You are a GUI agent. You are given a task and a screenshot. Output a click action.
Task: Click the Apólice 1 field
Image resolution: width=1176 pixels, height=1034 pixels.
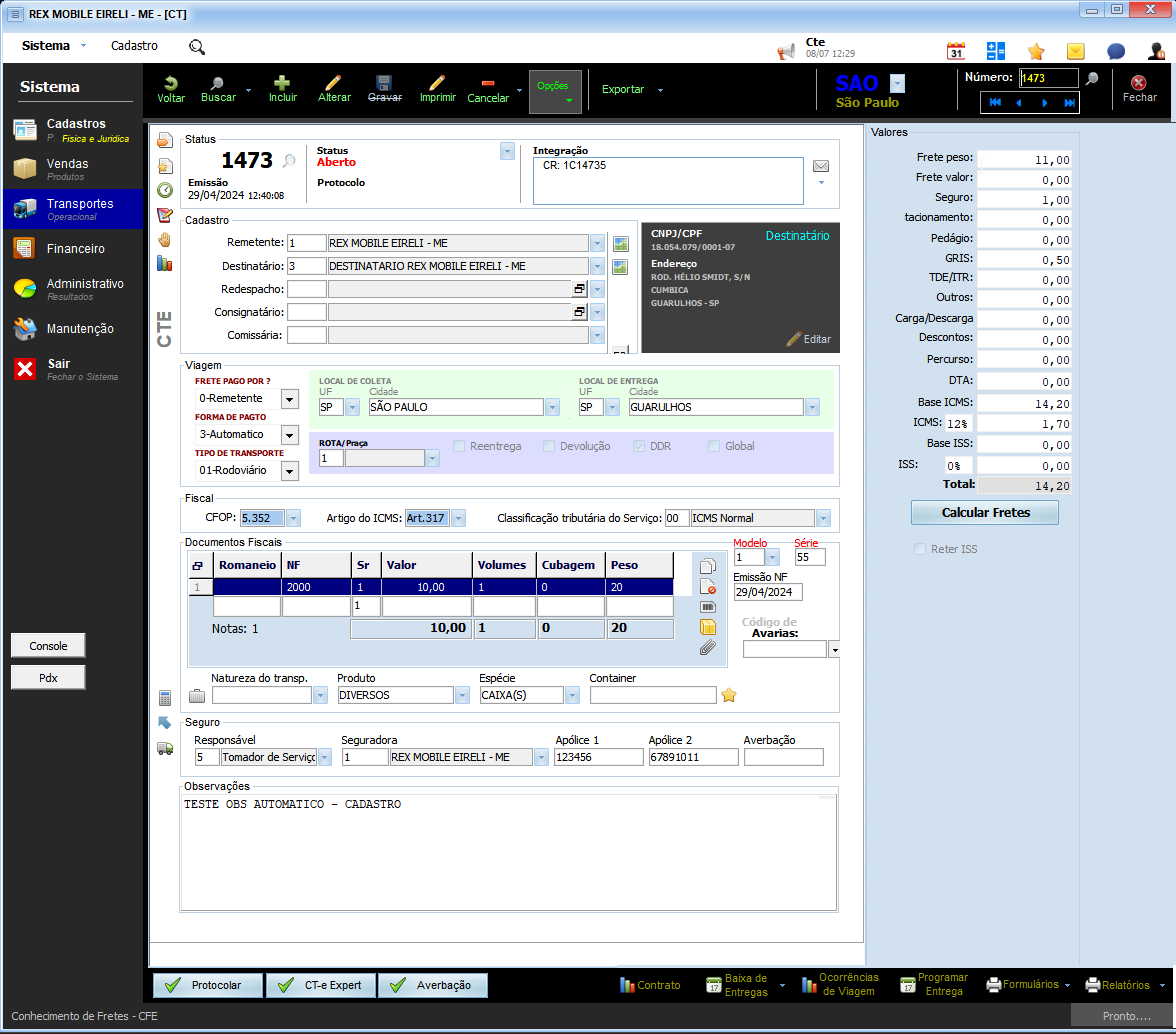click(x=598, y=757)
